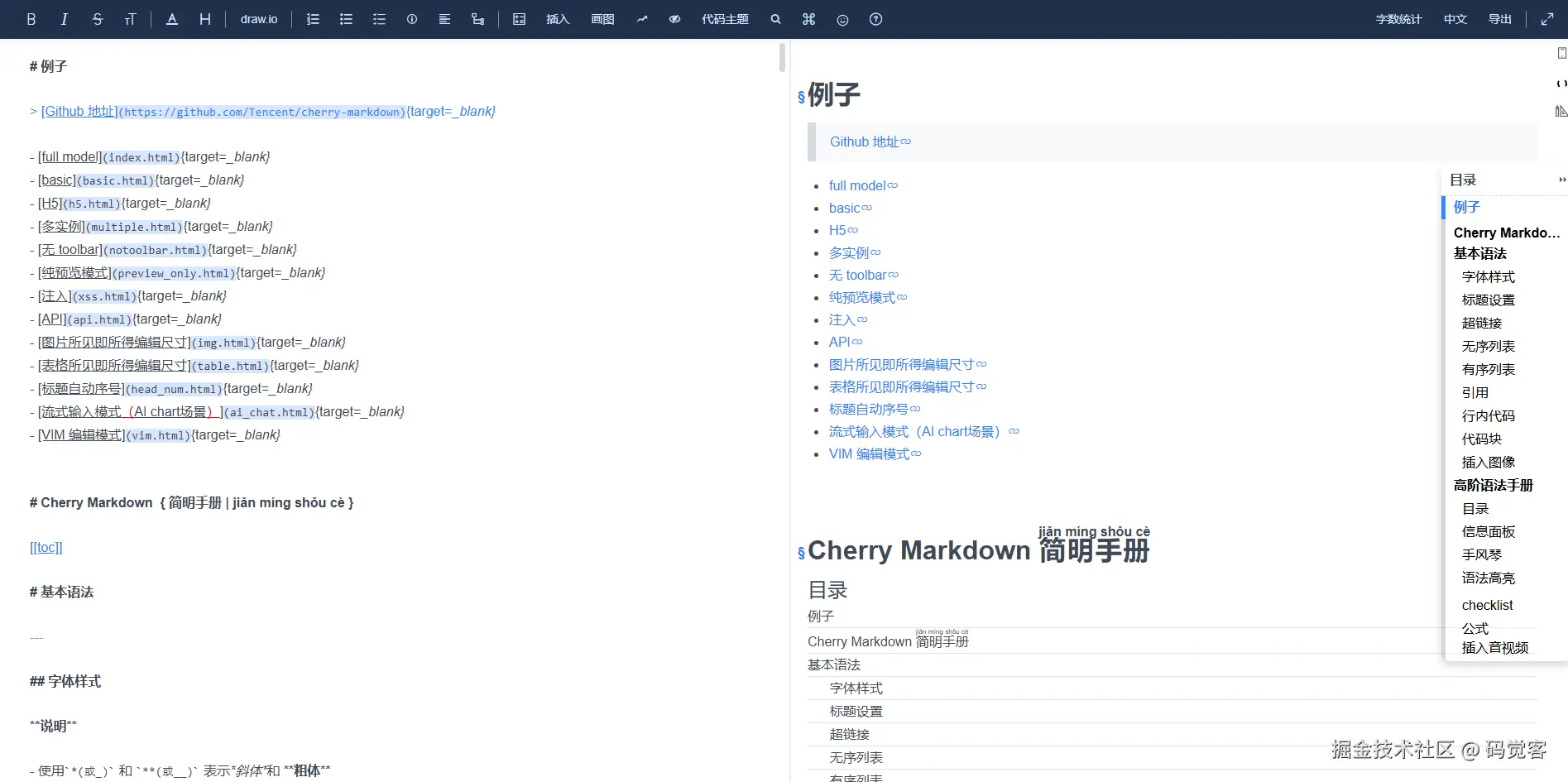This screenshot has height=782, width=1568.
Task: Open the draw.io editor
Action: (x=259, y=19)
